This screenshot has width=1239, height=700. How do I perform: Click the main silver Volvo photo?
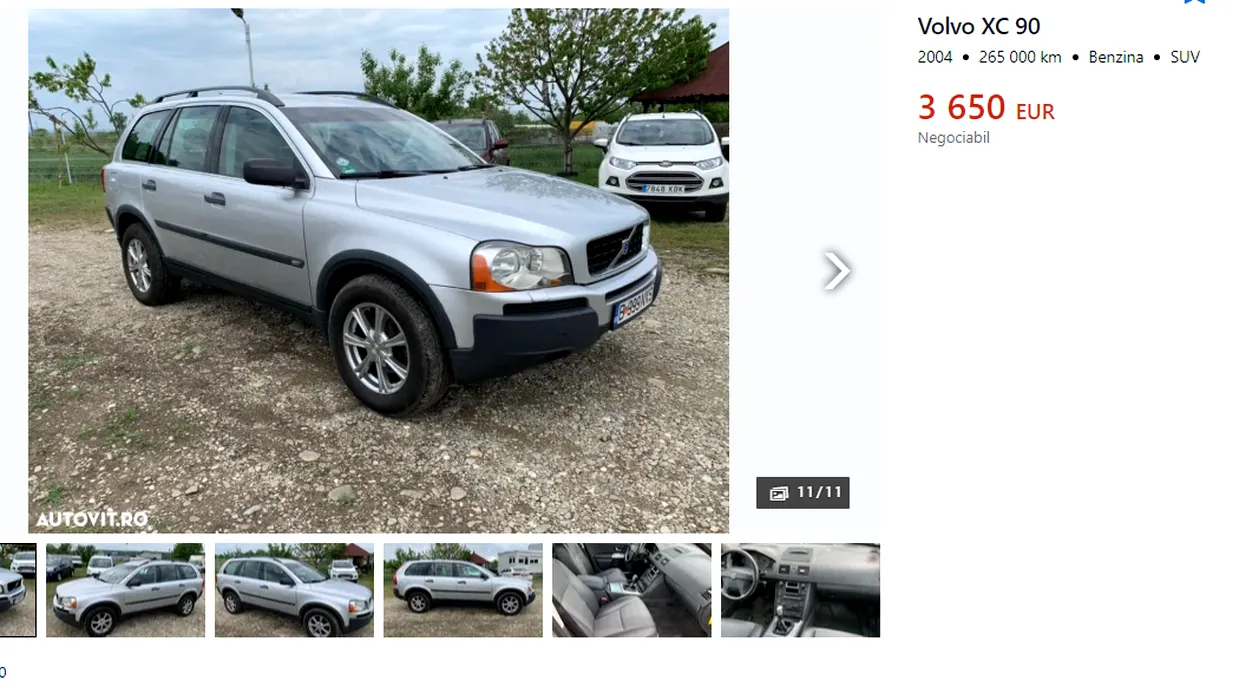coord(379,271)
